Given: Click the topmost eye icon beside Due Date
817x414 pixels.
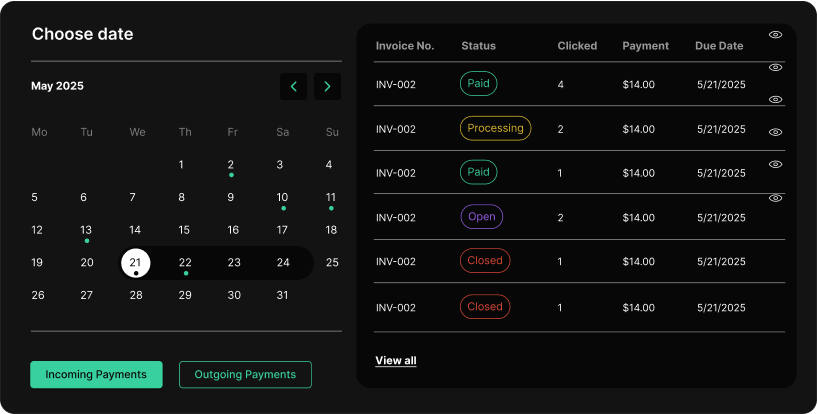Looking at the screenshot, I should coord(775,35).
